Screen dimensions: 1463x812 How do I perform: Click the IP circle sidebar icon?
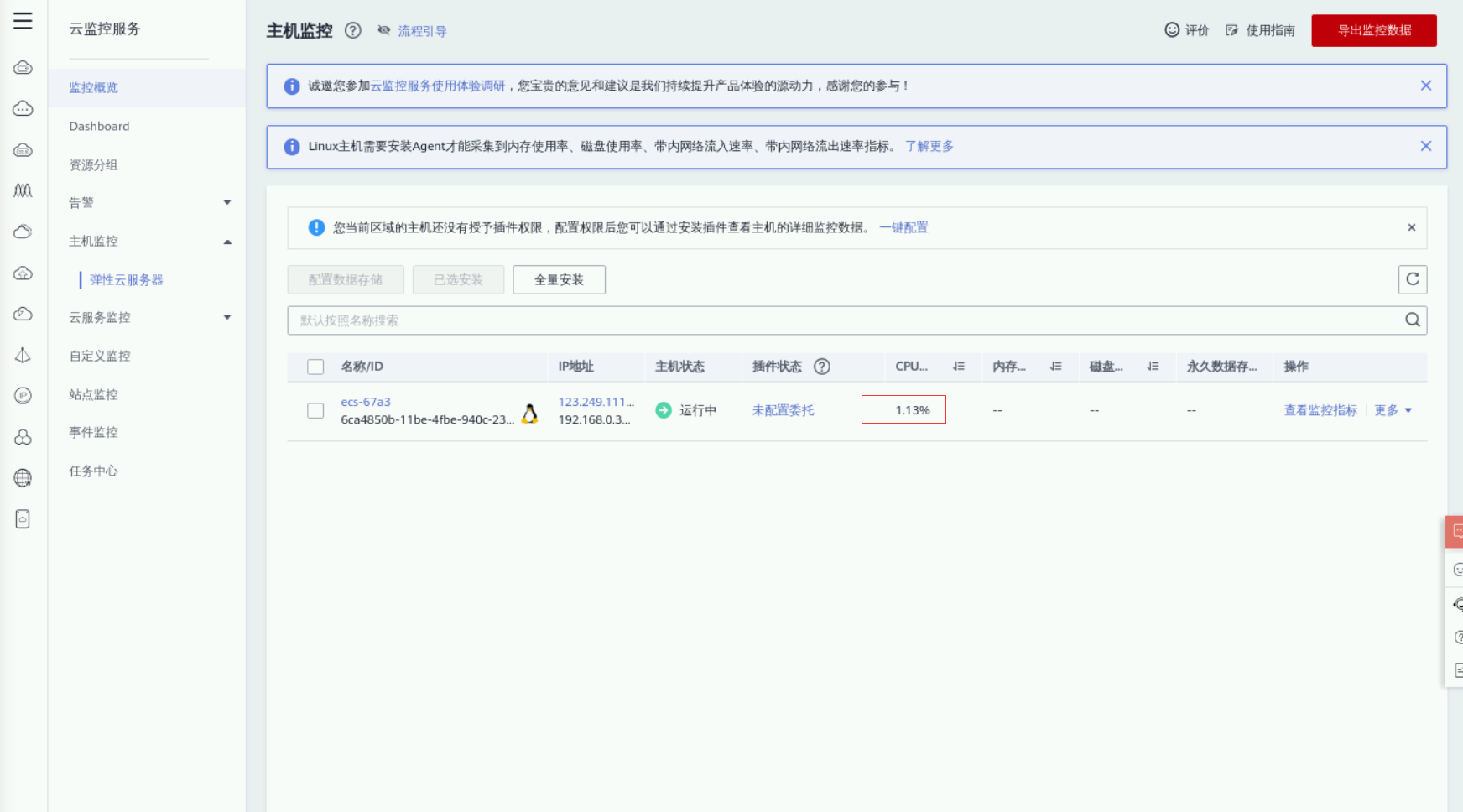(23, 396)
